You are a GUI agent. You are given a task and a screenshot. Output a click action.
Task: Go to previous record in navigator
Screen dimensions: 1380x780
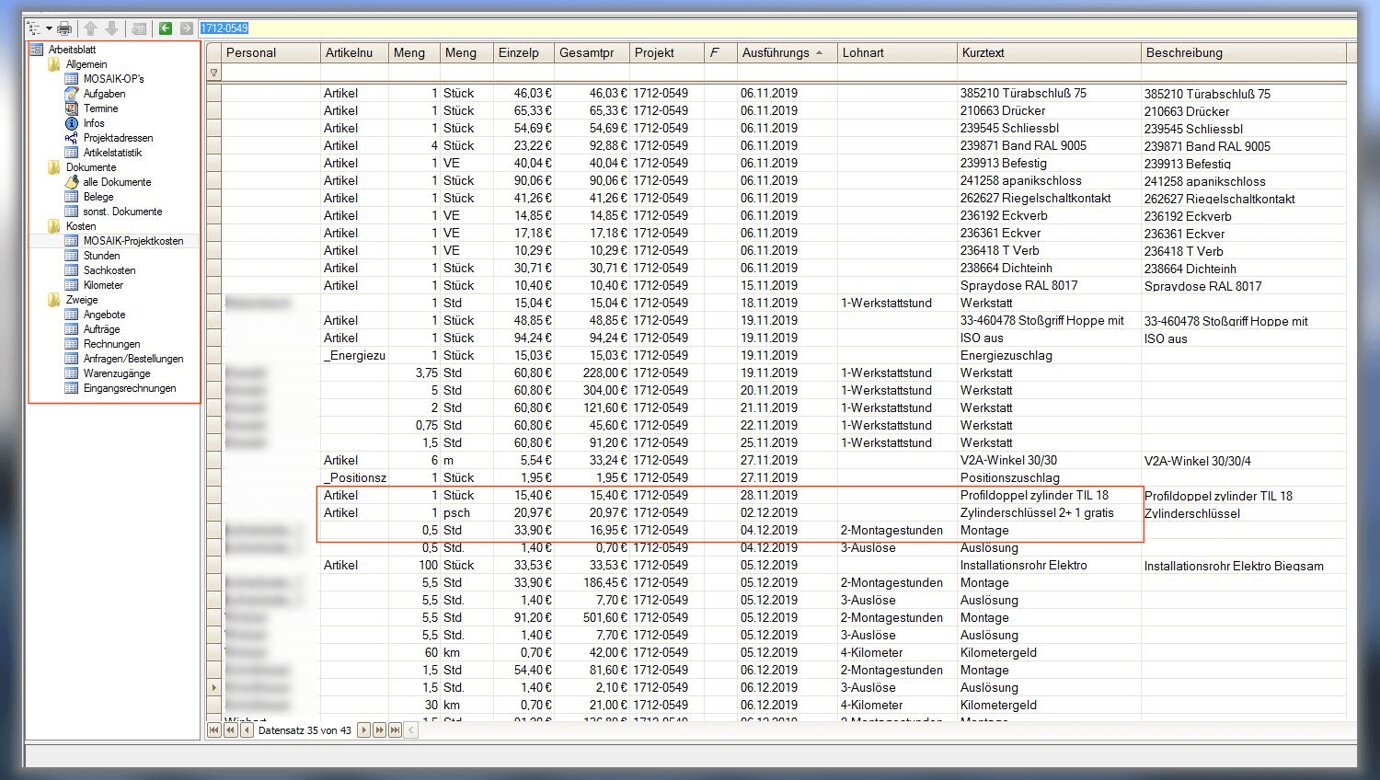(x=247, y=731)
